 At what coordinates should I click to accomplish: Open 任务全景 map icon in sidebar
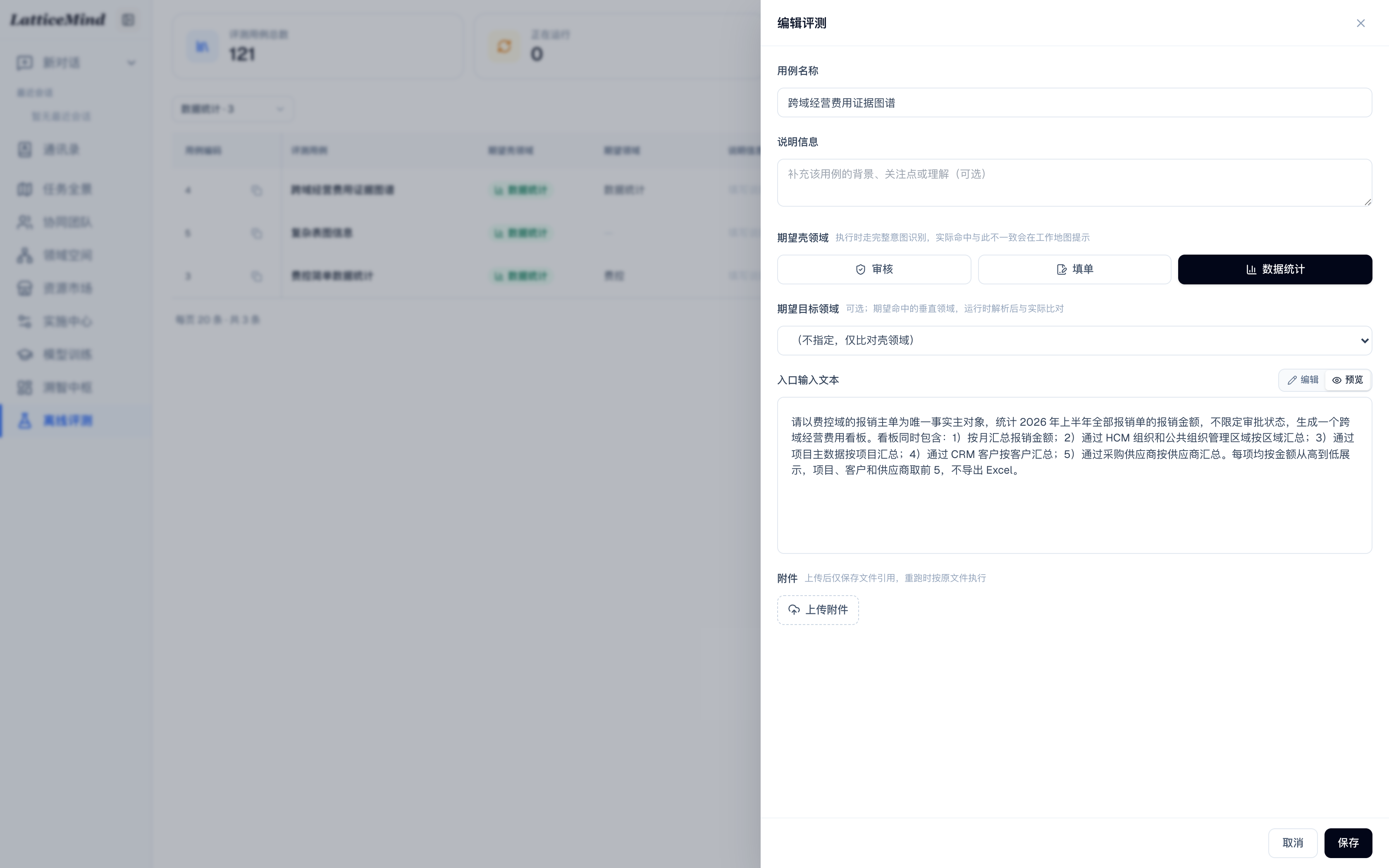25,189
